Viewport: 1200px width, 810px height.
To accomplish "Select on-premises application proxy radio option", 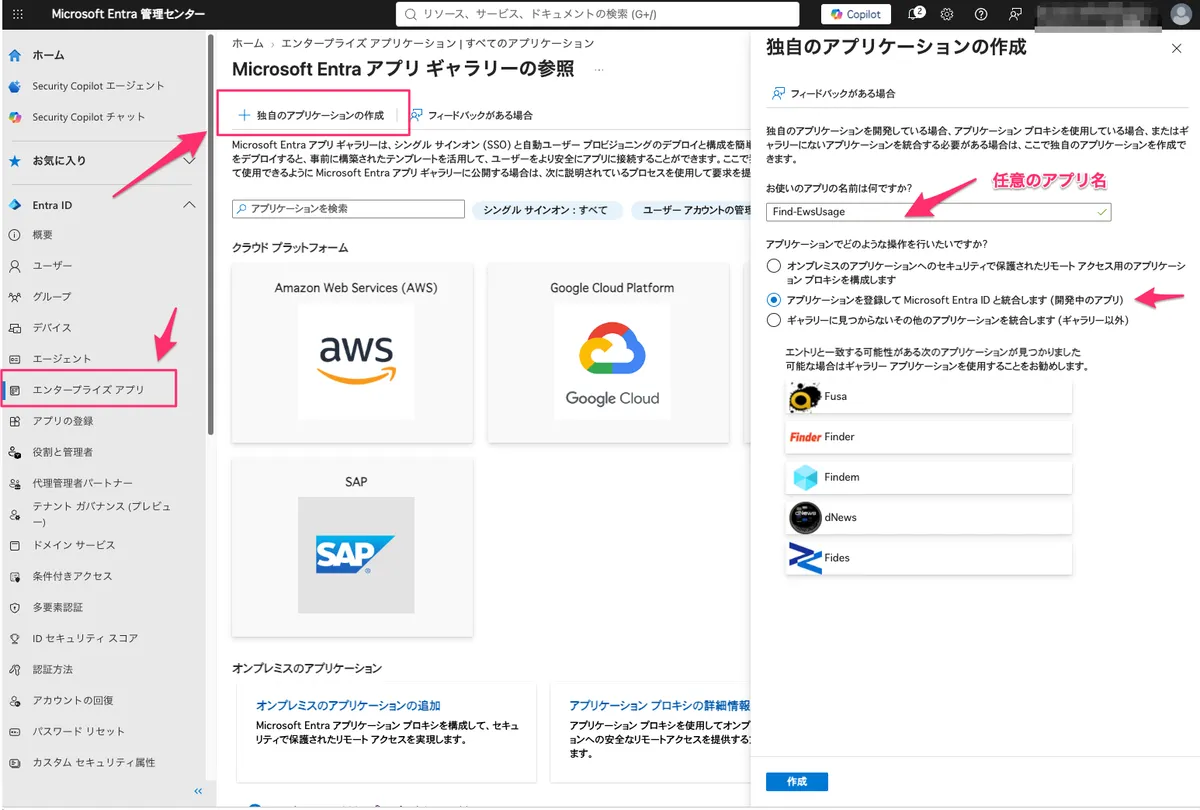I will coord(773,266).
